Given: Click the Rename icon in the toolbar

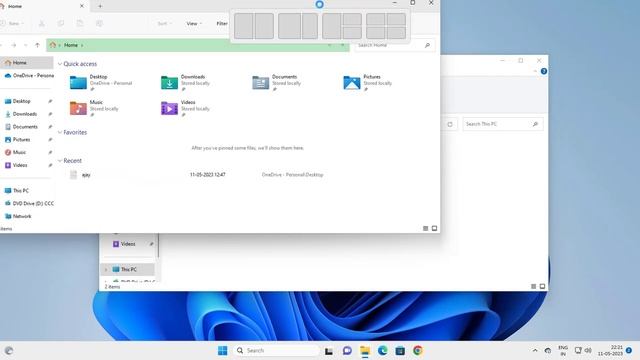Looking at the screenshot, I should [99, 23].
